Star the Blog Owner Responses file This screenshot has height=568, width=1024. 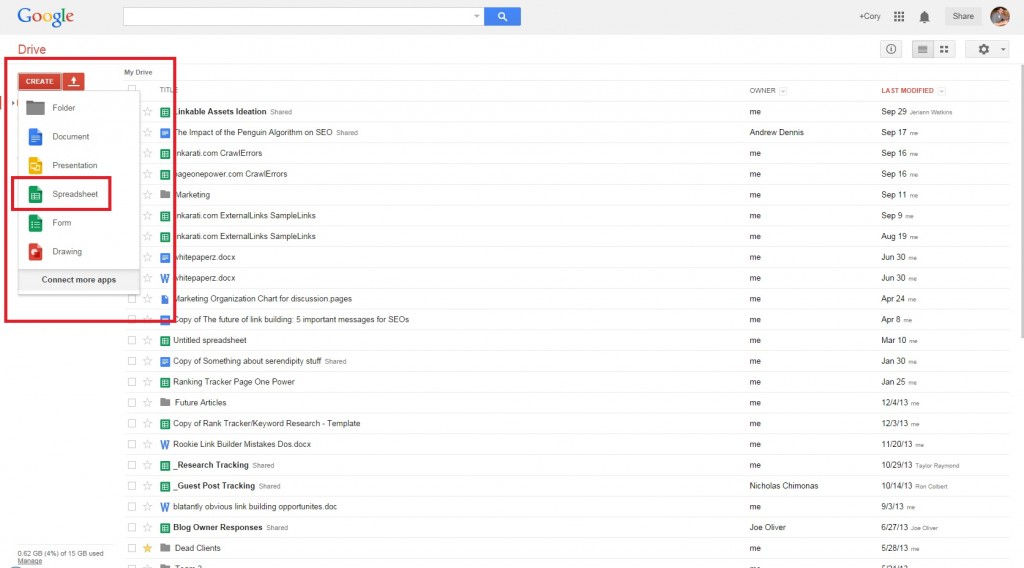[x=148, y=528]
